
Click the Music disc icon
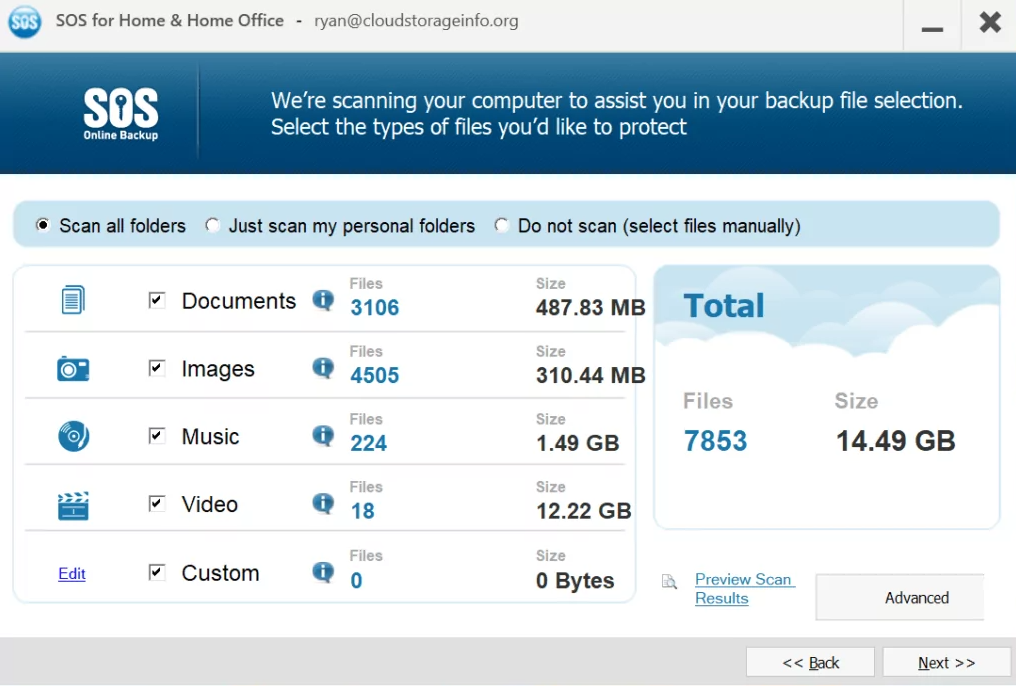[73, 436]
